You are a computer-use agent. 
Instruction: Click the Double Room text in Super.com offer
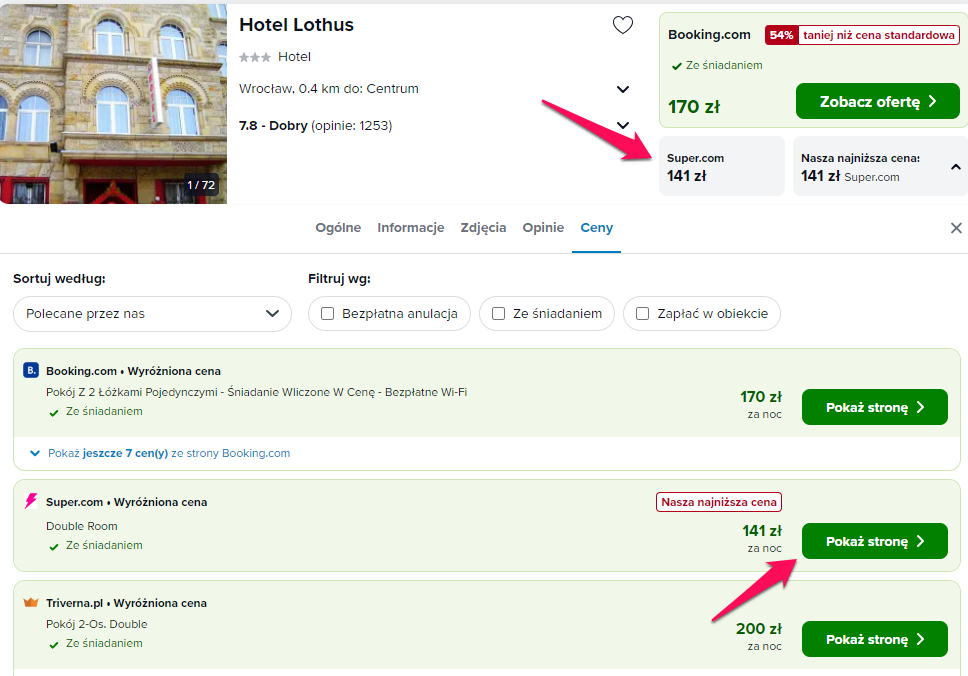[x=81, y=526]
